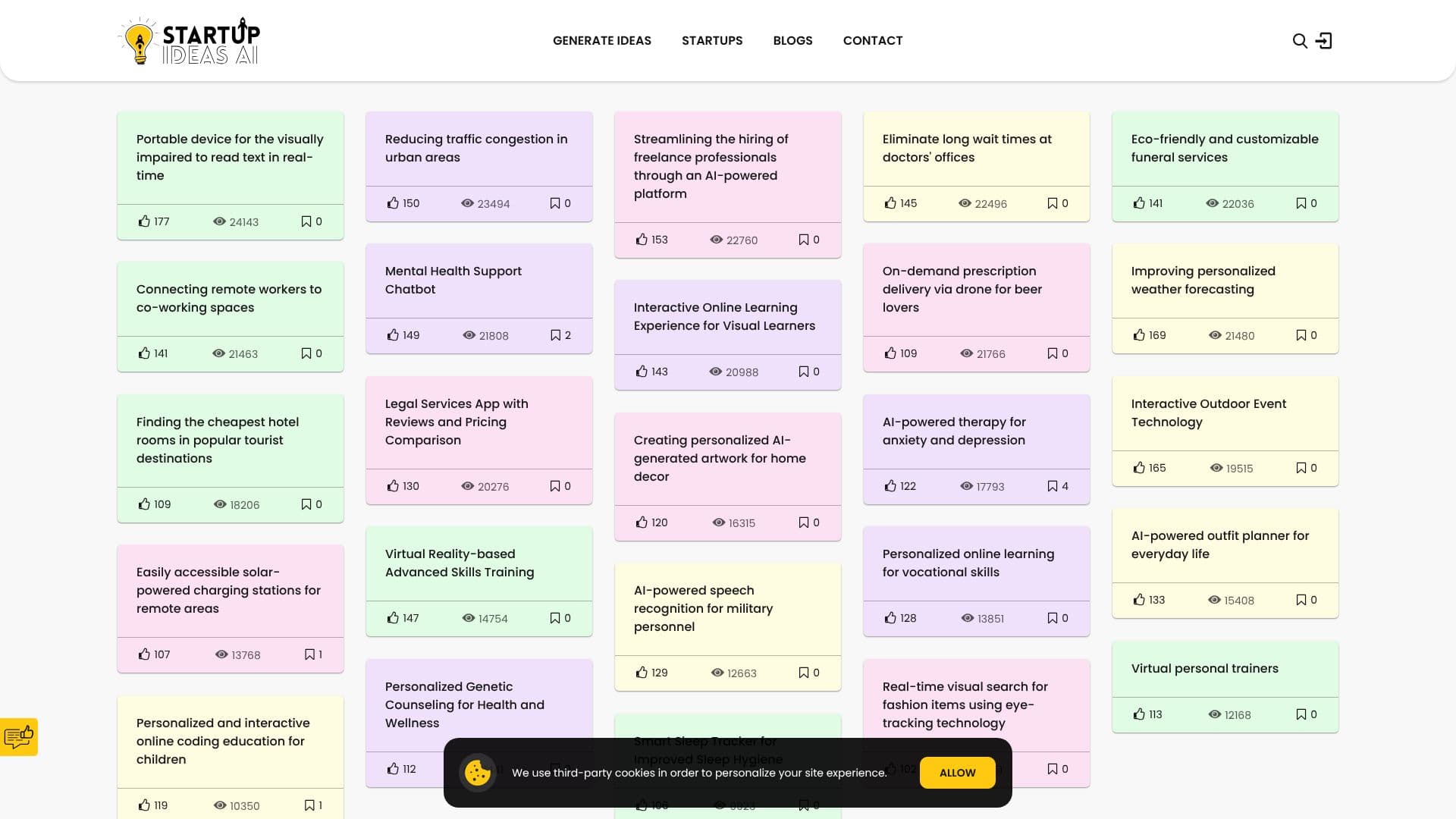Image resolution: width=1456 pixels, height=819 pixels.
Task: Like Improving personalized weather forecasting idea
Action: [x=1139, y=335]
